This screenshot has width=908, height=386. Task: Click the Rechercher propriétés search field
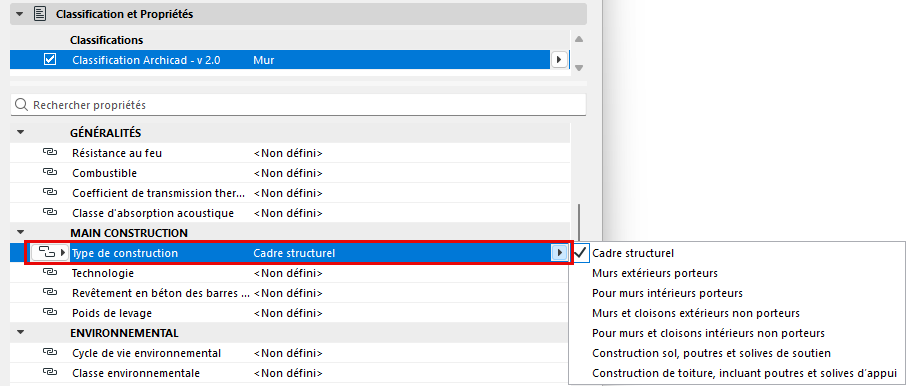[x=298, y=105]
